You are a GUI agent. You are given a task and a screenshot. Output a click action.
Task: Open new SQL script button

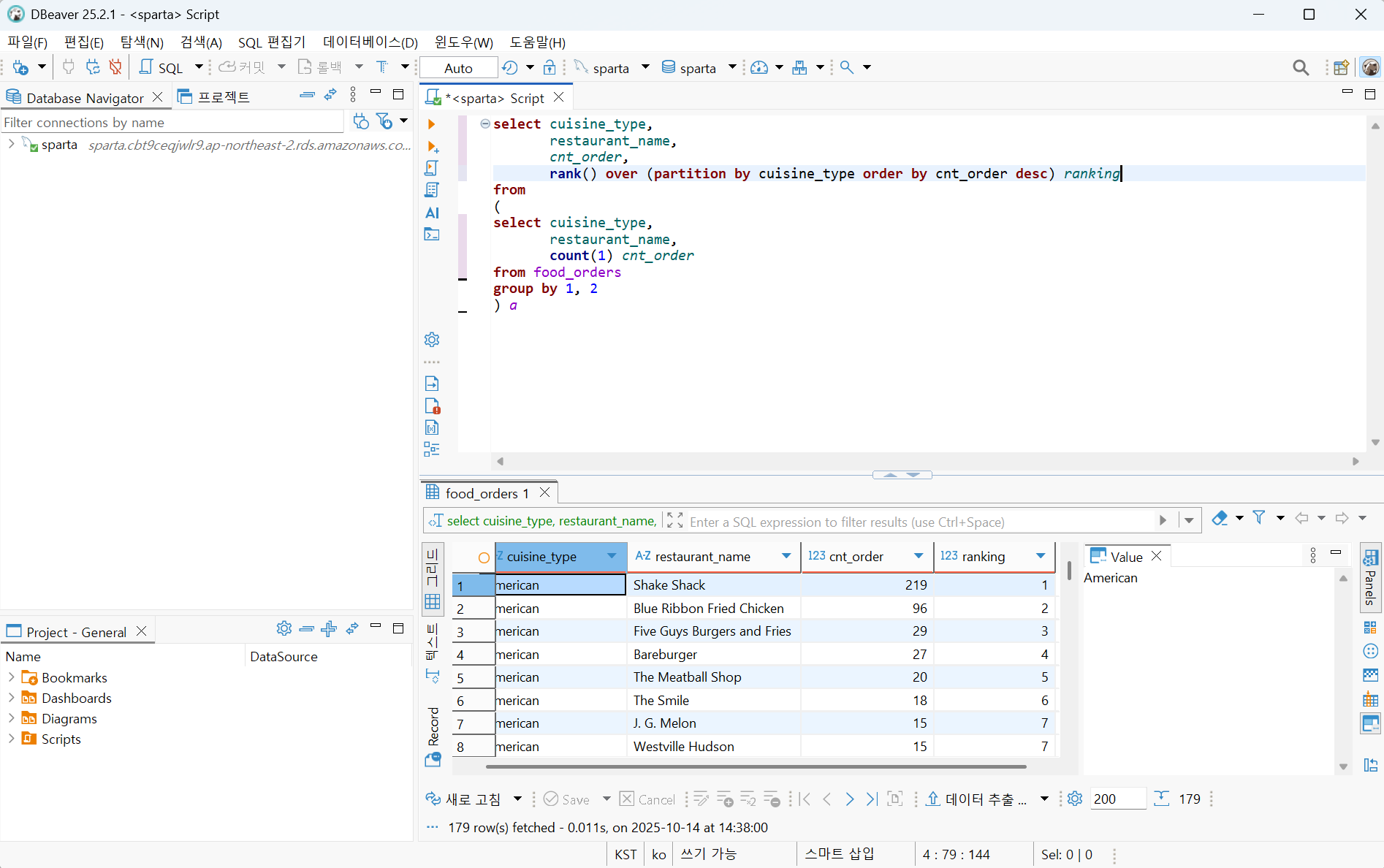tap(161, 67)
